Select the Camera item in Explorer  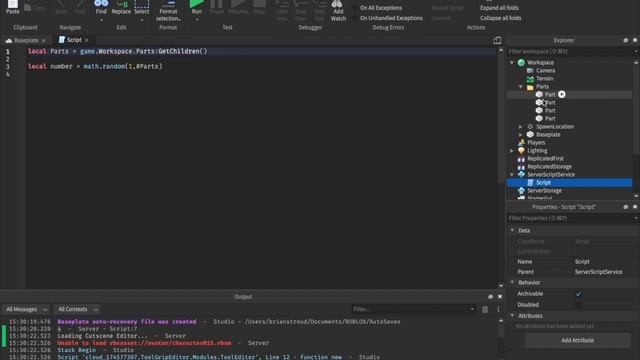545,71
